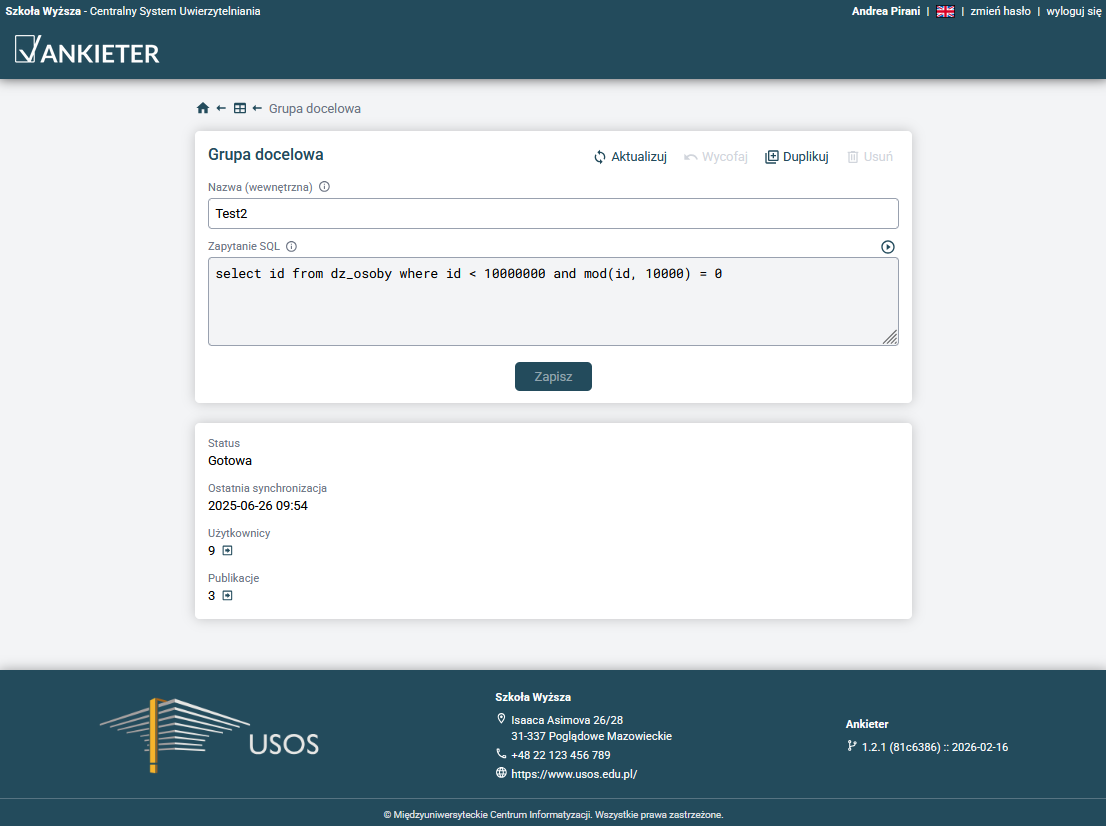Viewport: 1106px width, 826px height.
Task: Click the table list icon in breadcrumb
Action: pyautogui.click(x=240, y=108)
